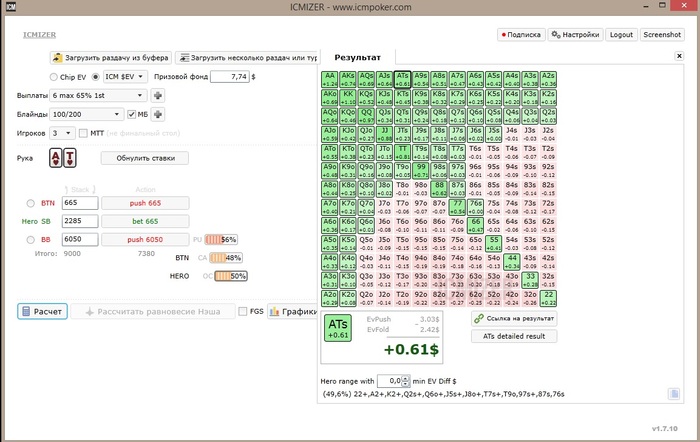Click the ten of hearts hand card
700x442 pixels.
pyautogui.click(x=70, y=158)
